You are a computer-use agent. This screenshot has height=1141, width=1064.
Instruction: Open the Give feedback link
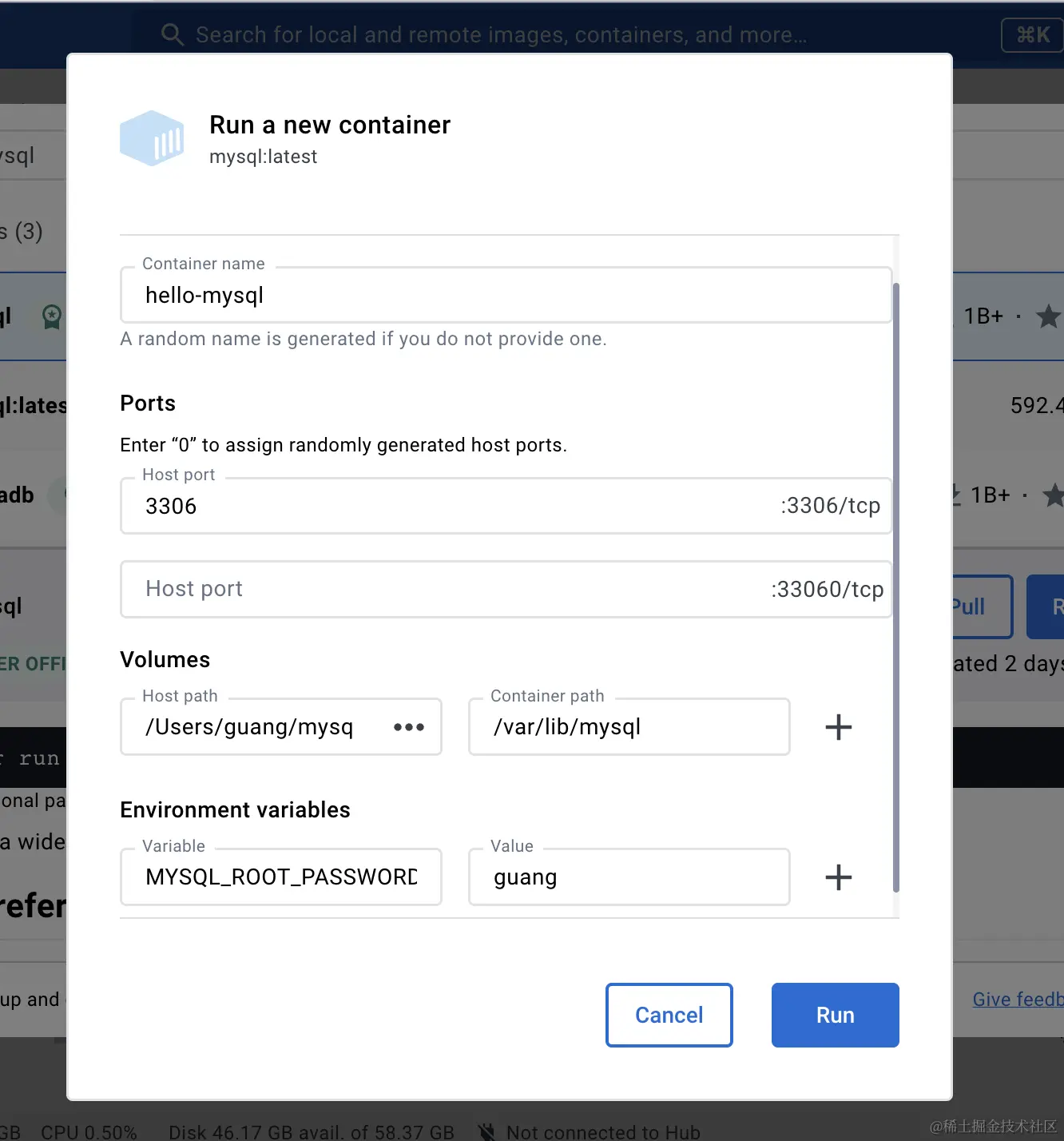pyautogui.click(x=1018, y=1000)
